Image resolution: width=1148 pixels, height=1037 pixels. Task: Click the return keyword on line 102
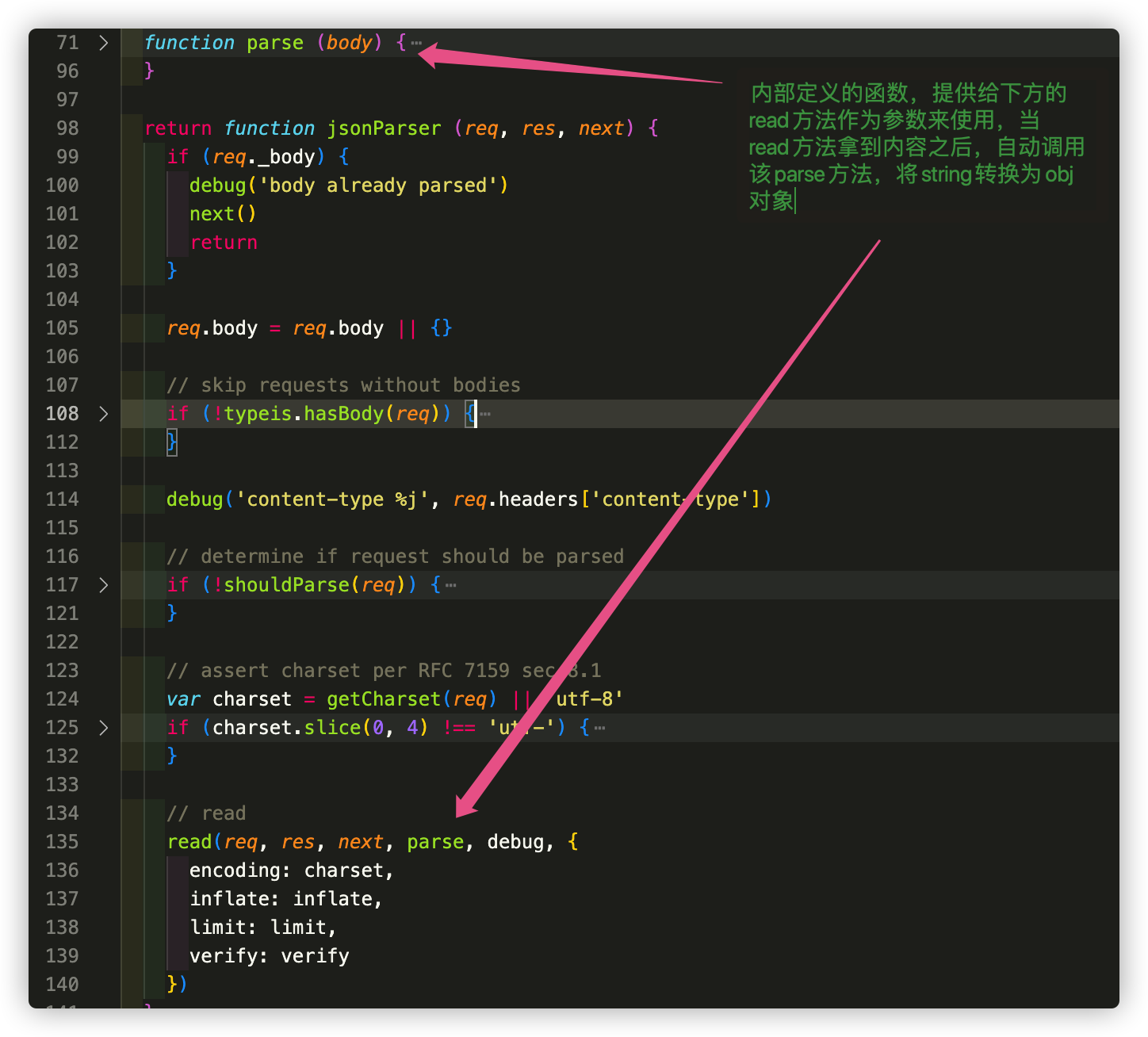point(224,243)
